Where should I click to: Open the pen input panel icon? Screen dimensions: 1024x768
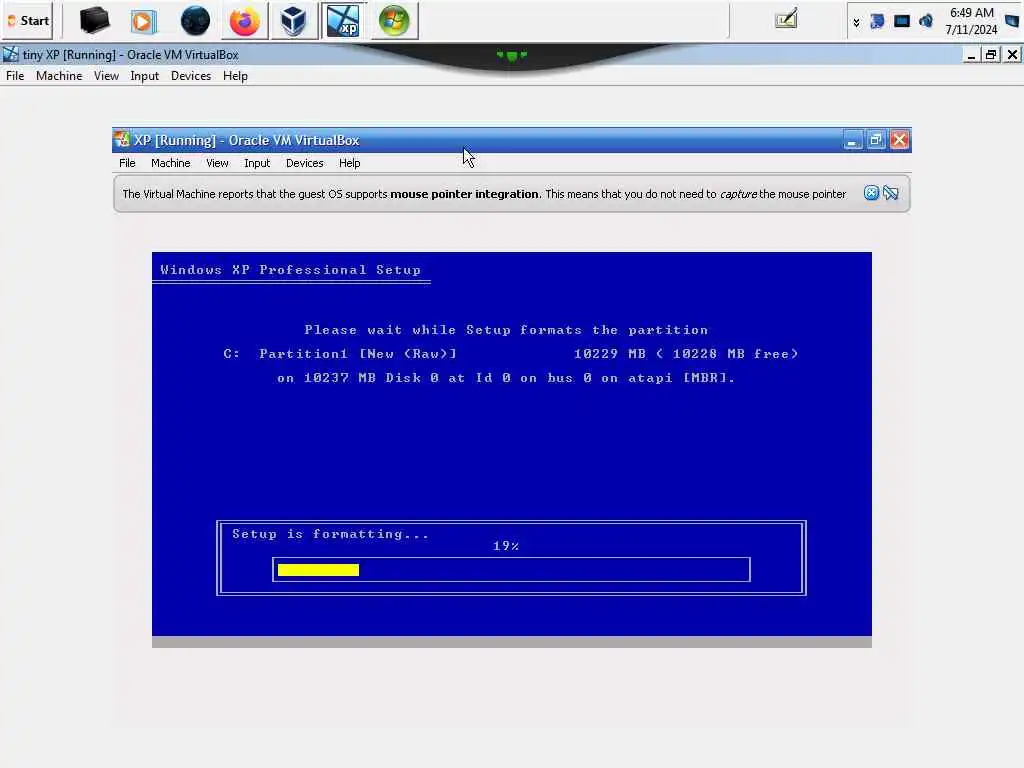(786, 19)
